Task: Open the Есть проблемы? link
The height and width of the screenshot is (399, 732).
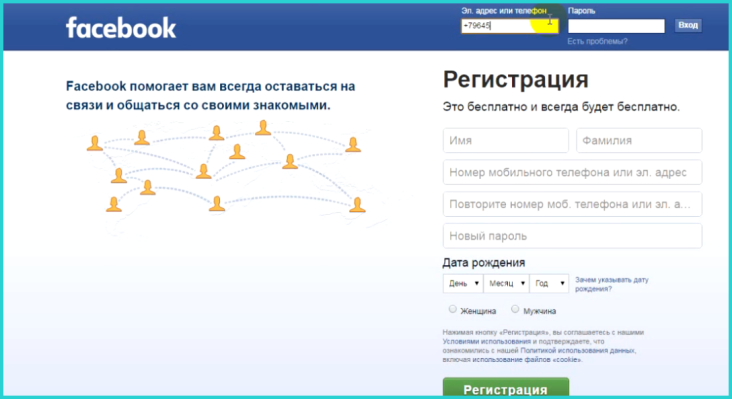Action: (x=597, y=41)
